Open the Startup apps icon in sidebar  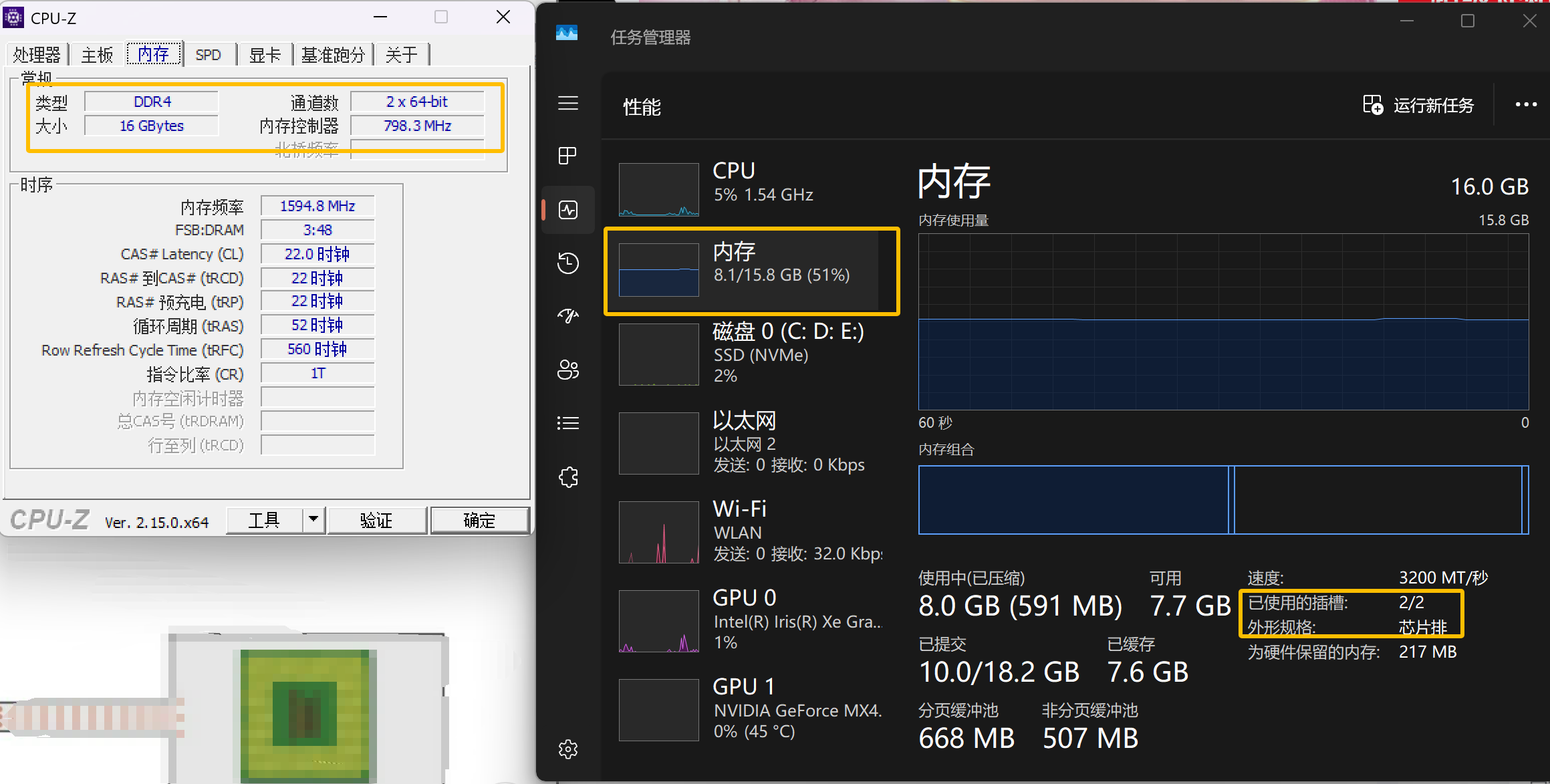coord(568,315)
